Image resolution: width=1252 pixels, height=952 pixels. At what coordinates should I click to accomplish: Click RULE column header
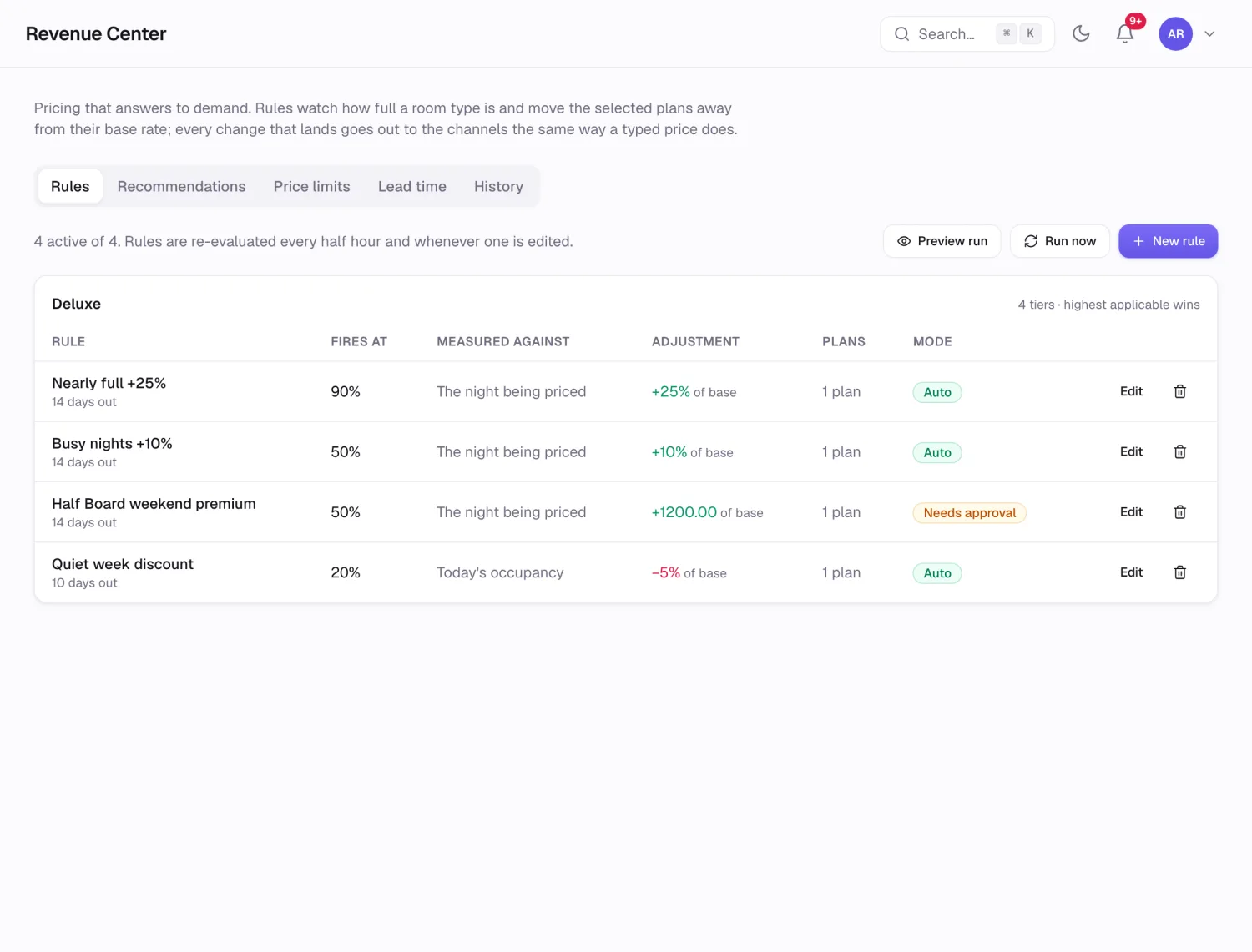pos(68,341)
